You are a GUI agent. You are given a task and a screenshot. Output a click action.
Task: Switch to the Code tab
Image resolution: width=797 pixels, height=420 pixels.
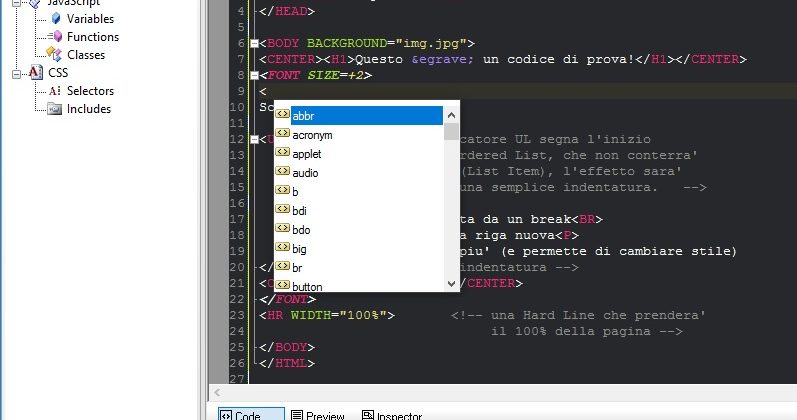251,414
